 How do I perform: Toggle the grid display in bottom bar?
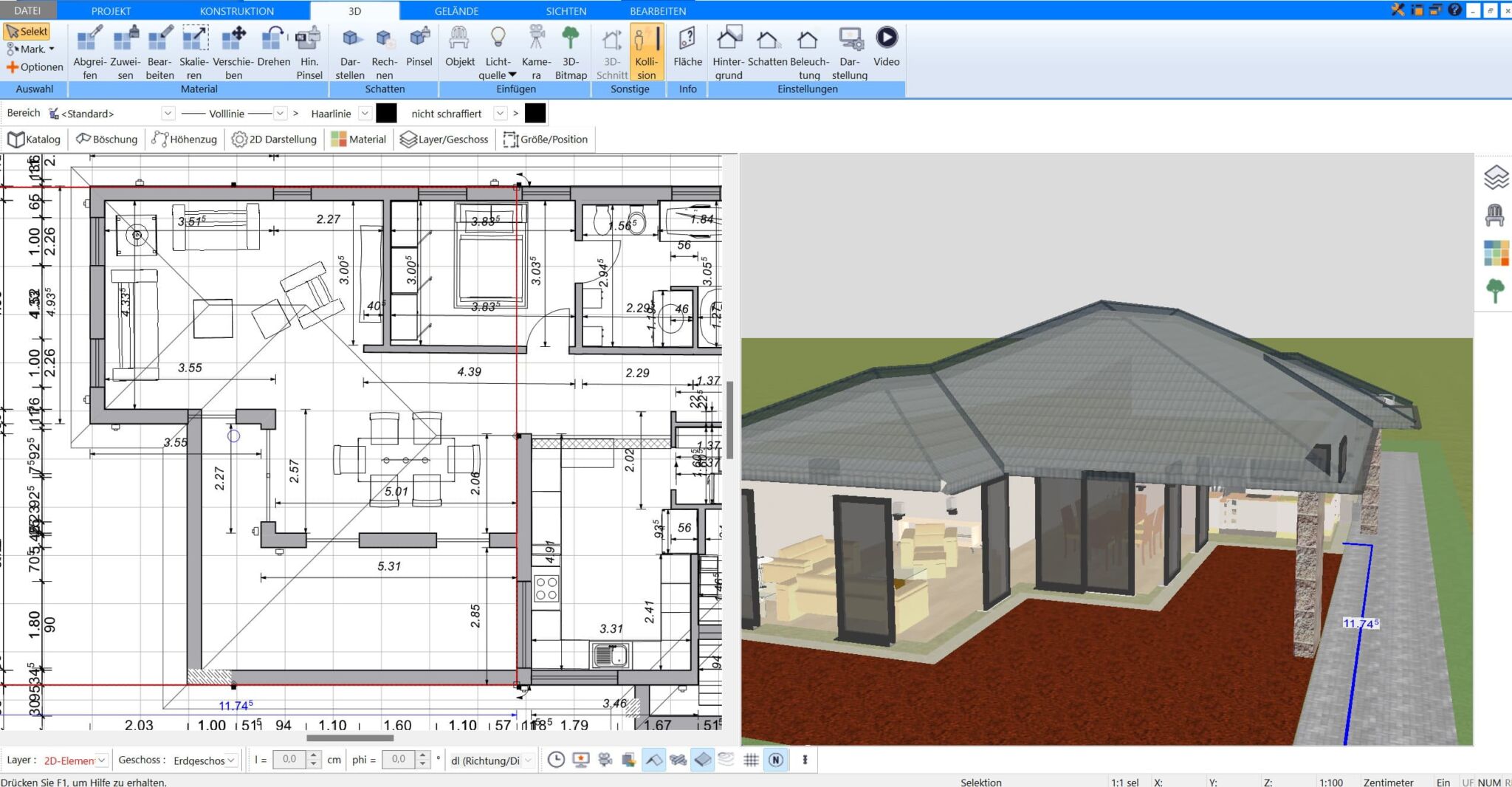click(751, 760)
